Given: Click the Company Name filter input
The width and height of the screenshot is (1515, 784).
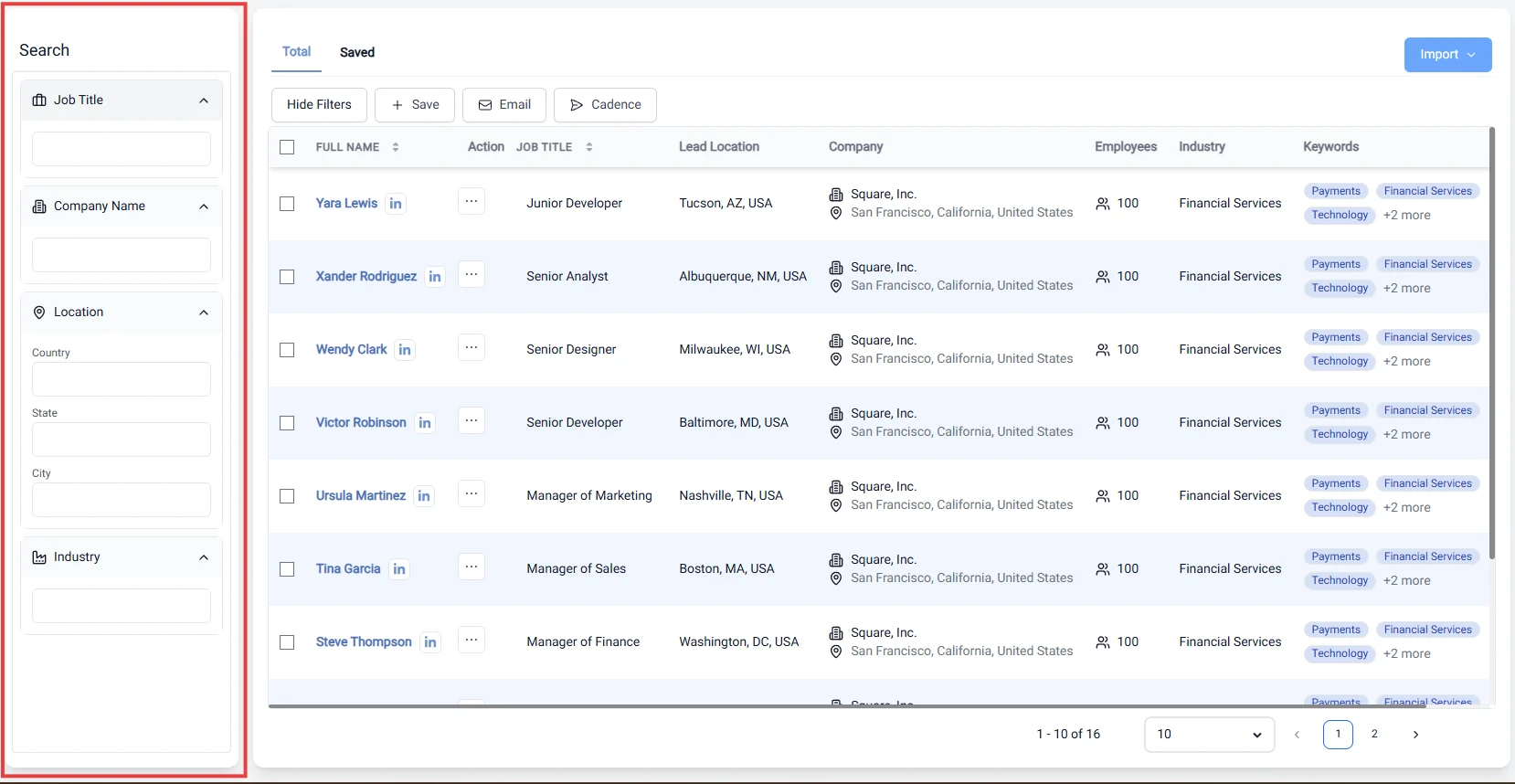Looking at the screenshot, I should coord(122,255).
